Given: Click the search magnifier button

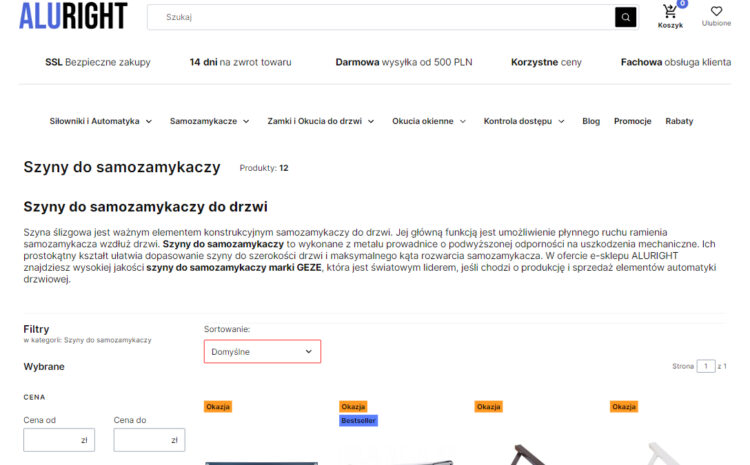Looking at the screenshot, I should [625, 17].
